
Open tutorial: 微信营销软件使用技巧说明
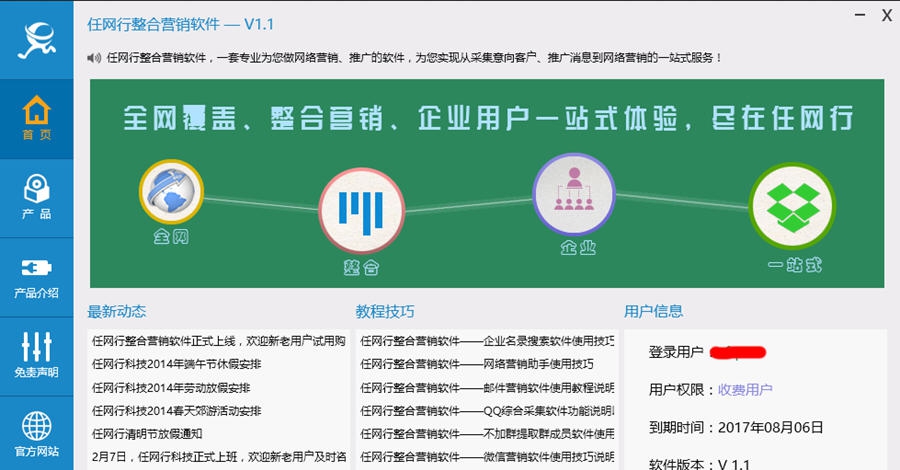(x=487, y=457)
